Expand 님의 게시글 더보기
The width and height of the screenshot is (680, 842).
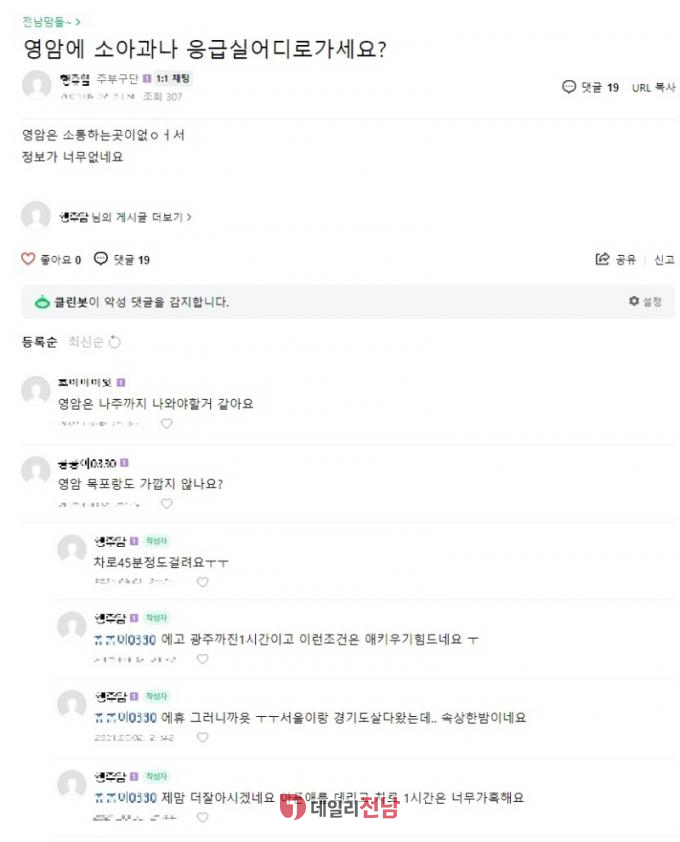pyautogui.click(x=140, y=216)
